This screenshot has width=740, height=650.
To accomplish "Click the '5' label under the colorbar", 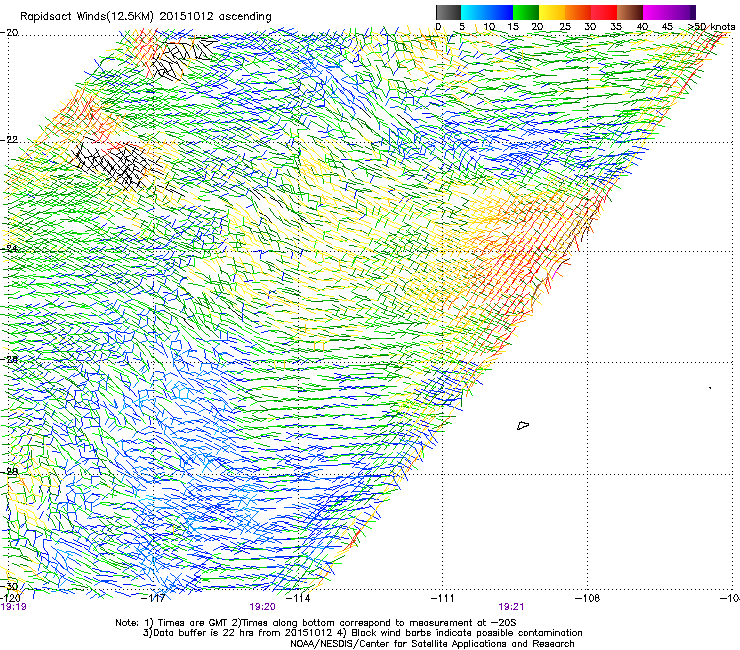I will coord(462,27).
